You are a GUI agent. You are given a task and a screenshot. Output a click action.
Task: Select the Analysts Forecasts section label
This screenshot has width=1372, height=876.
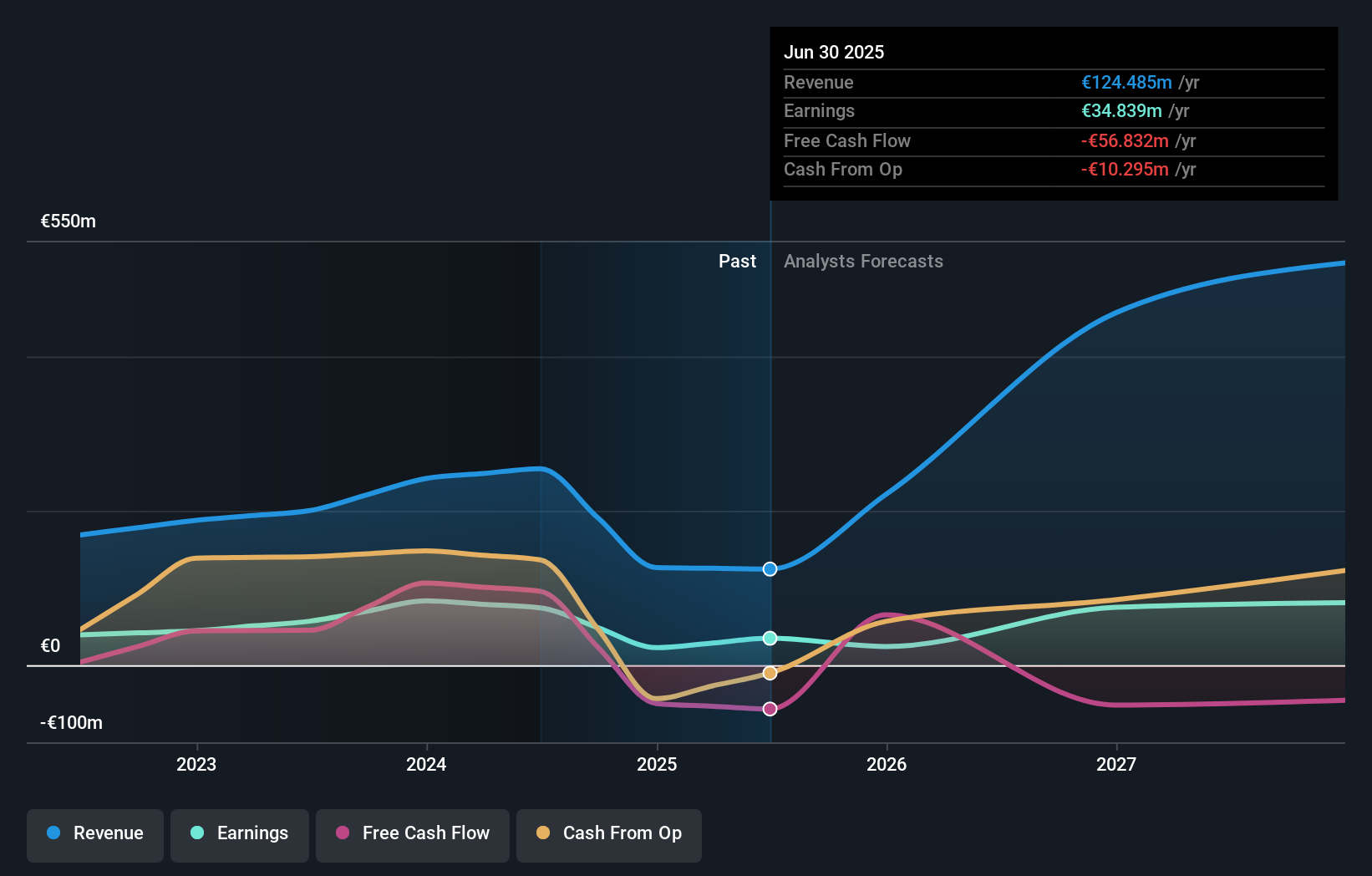coord(863,261)
